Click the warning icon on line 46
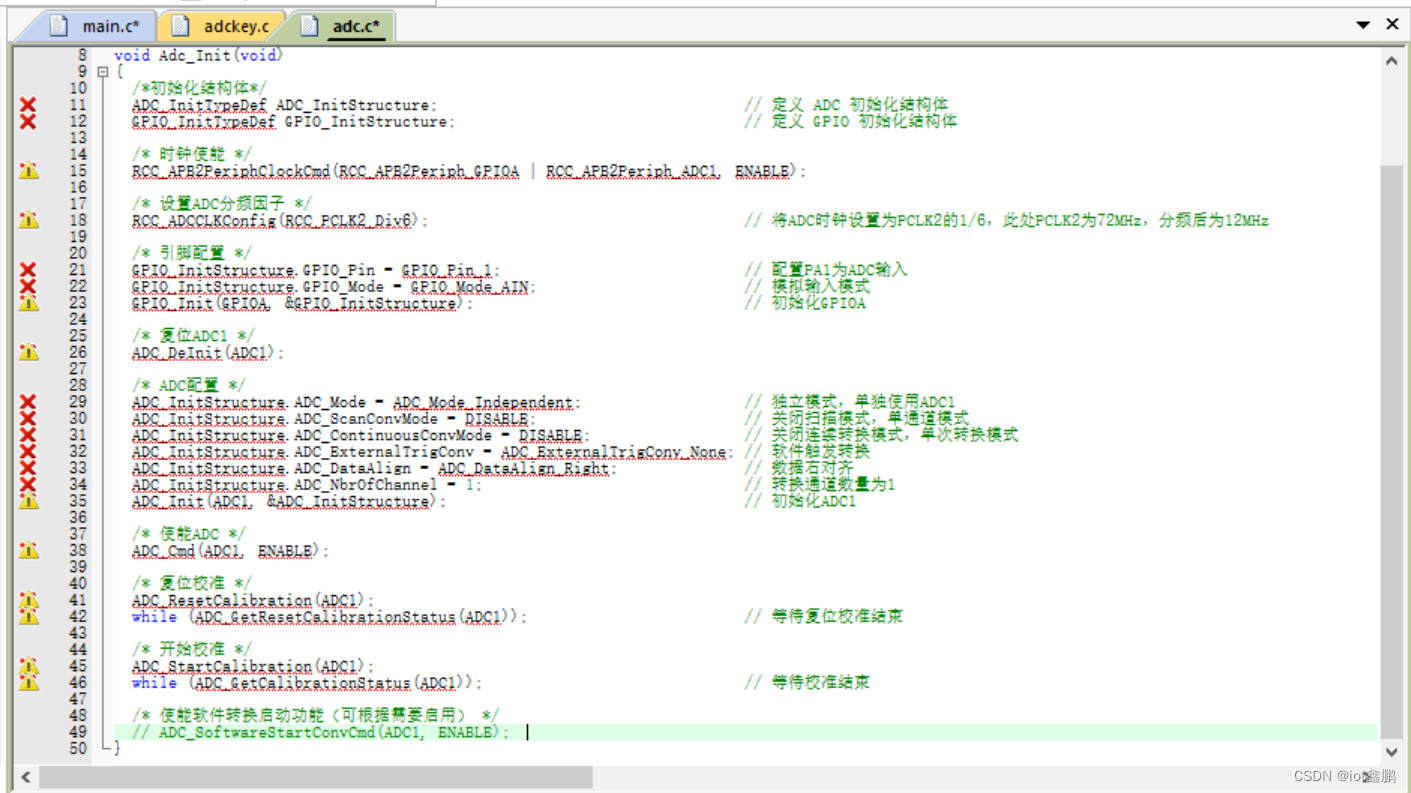This screenshot has height=793, width=1411. coord(28,682)
